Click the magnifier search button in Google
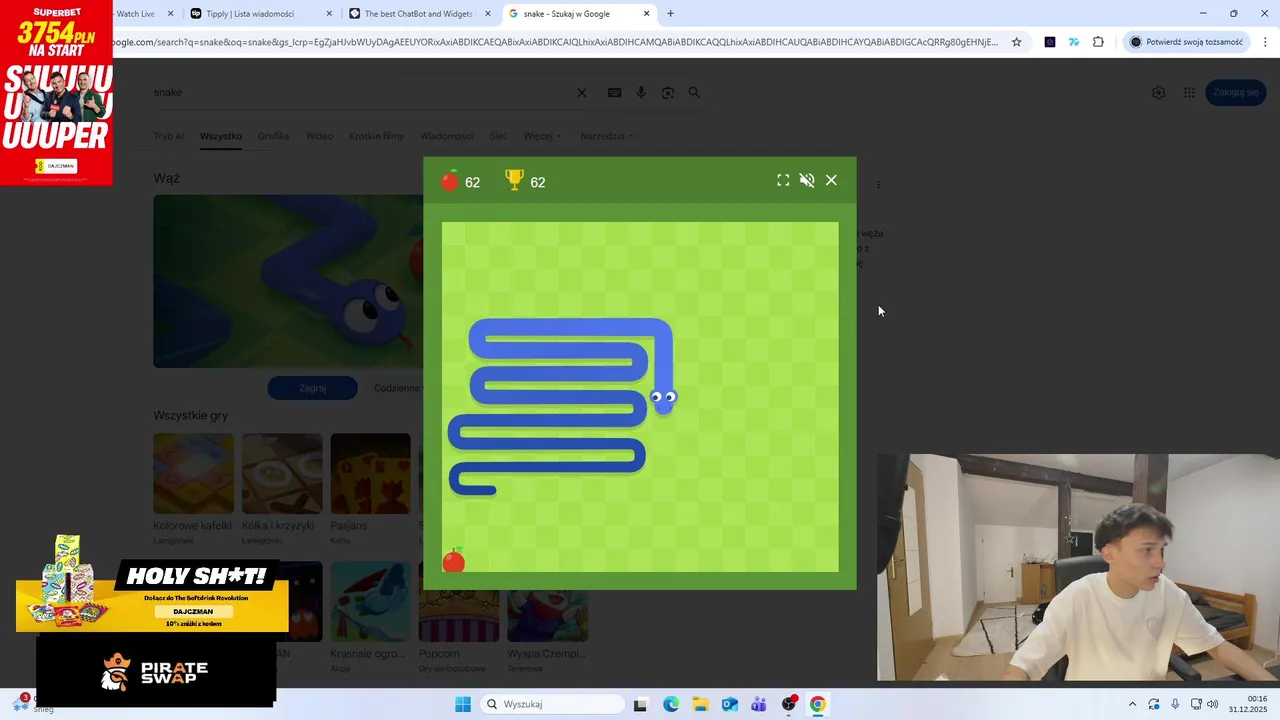Screen dimensions: 1280x720 (694, 92)
